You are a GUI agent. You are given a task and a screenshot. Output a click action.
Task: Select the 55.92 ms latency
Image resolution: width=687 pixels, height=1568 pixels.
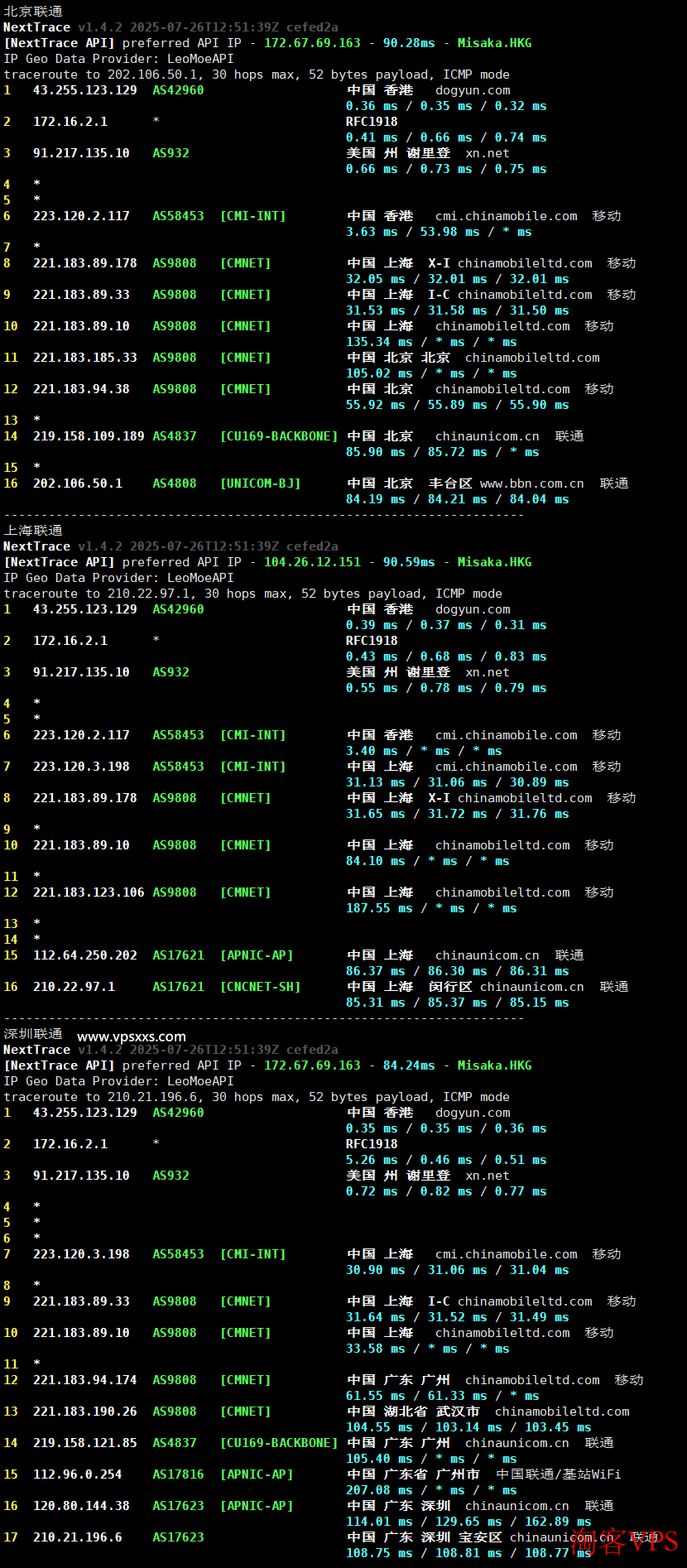point(376,405)
